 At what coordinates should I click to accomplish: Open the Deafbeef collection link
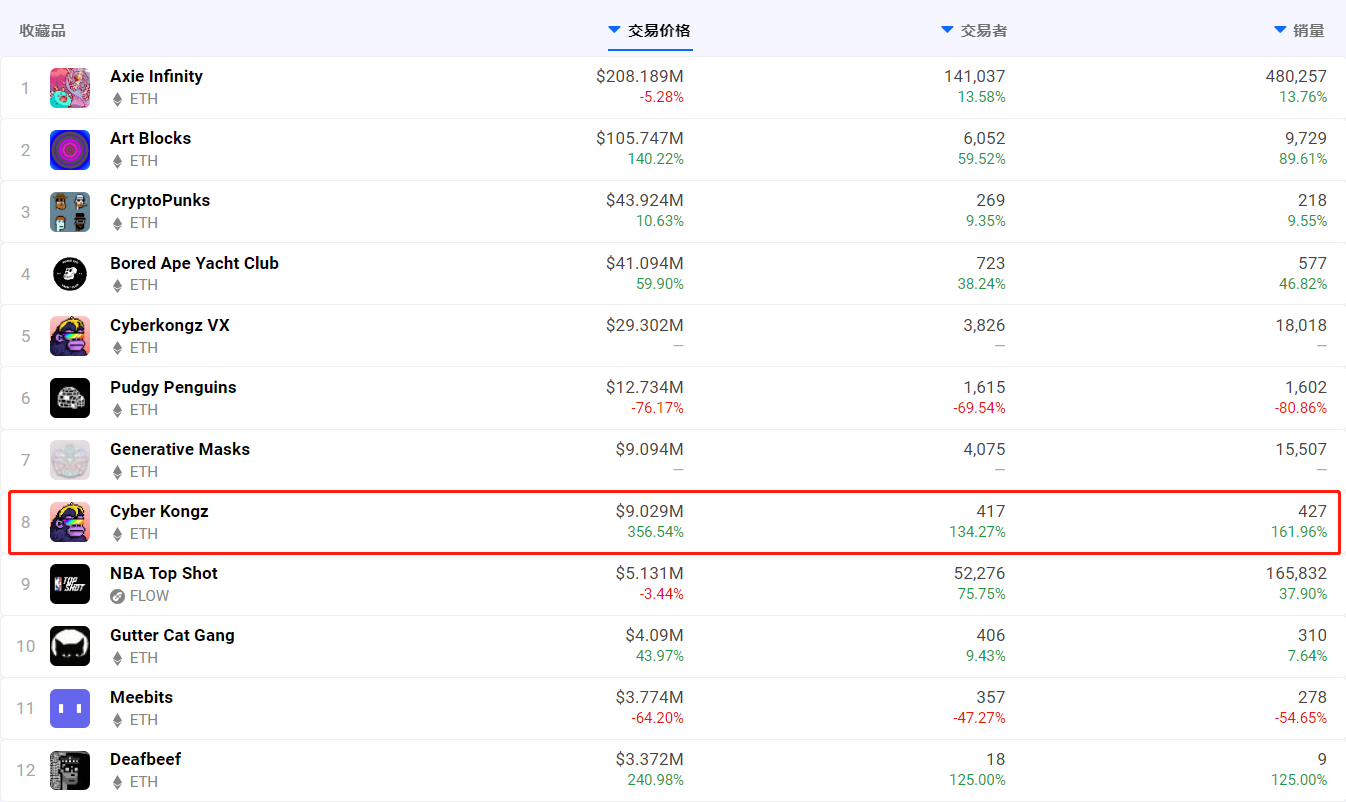point(145,759)
